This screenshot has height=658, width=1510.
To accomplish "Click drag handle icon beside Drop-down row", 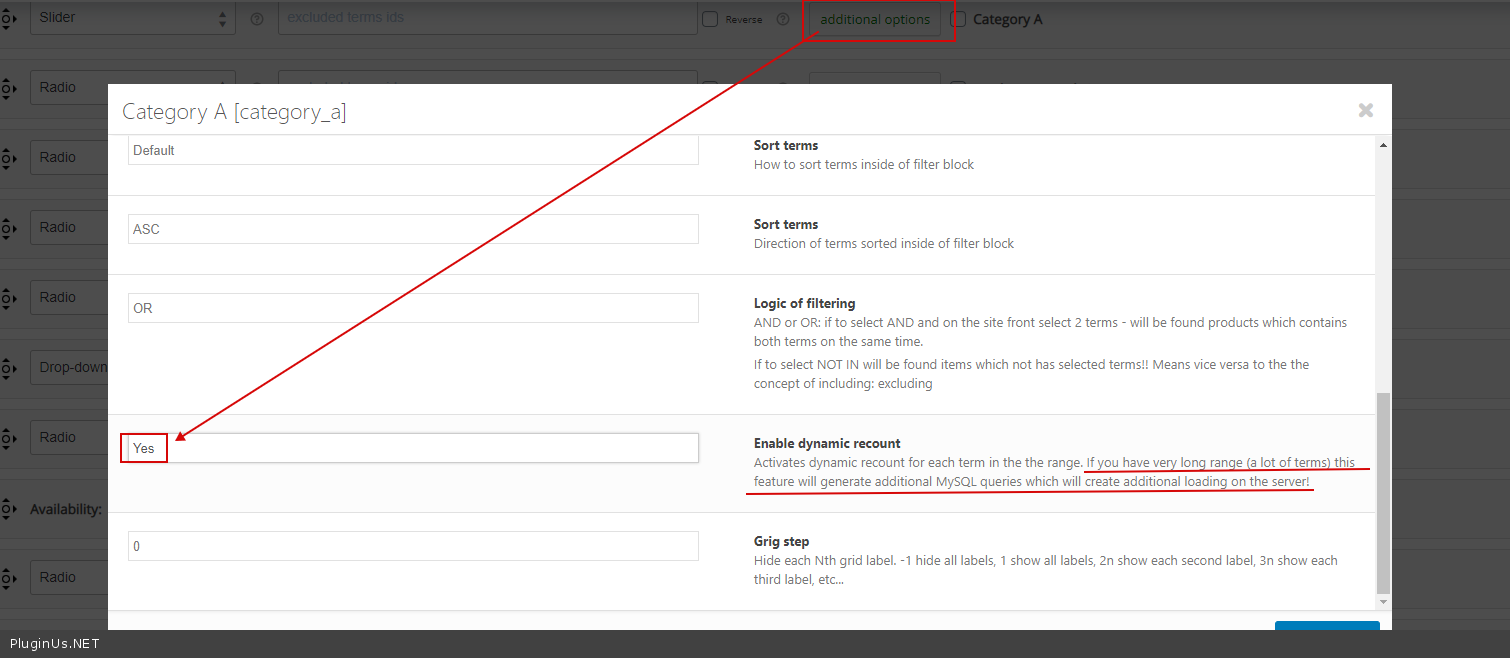I will (7, 368).
